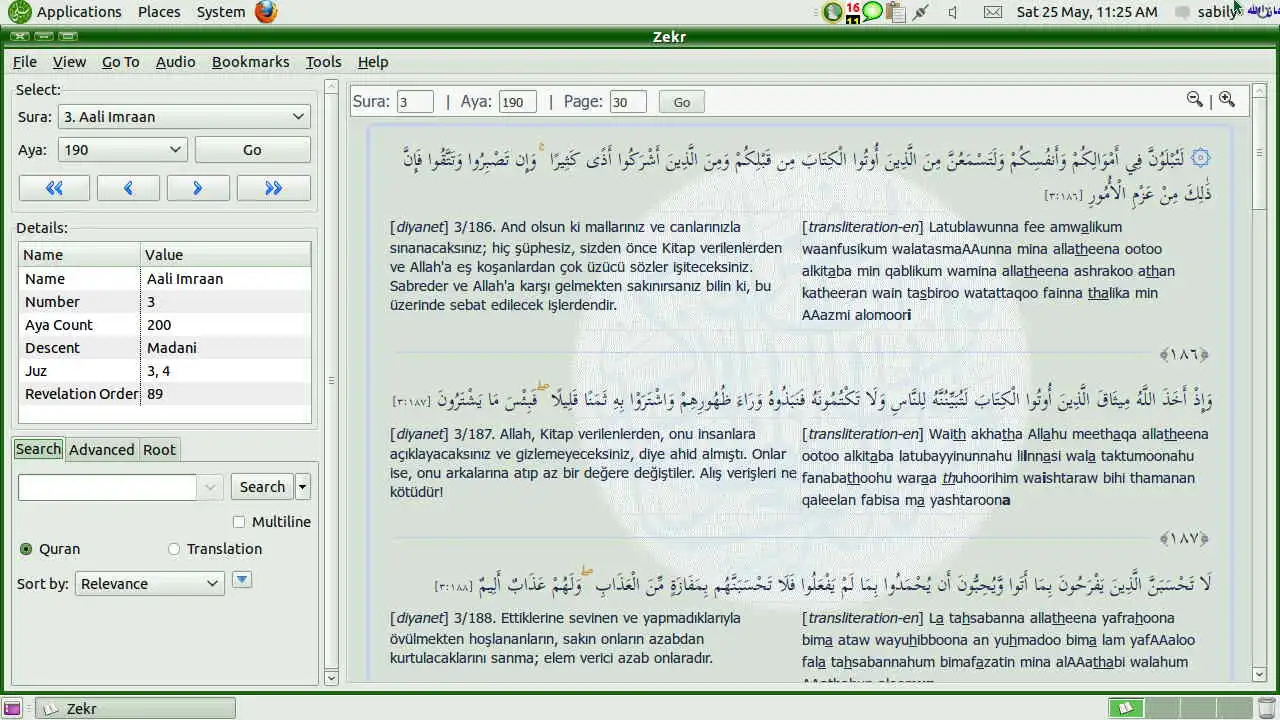The image size is (1280, 720).
Task: Expand the search history dropdown arrow
Action: [210, 487]
